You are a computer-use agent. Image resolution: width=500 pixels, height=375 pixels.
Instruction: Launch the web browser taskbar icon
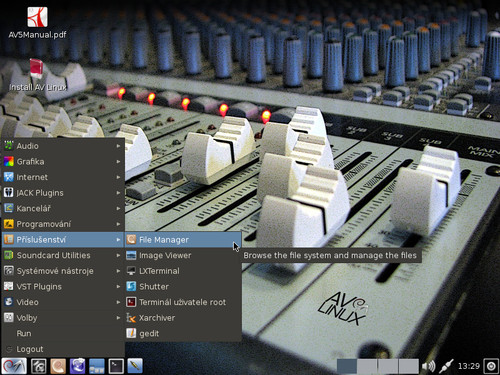pos(77,366)
